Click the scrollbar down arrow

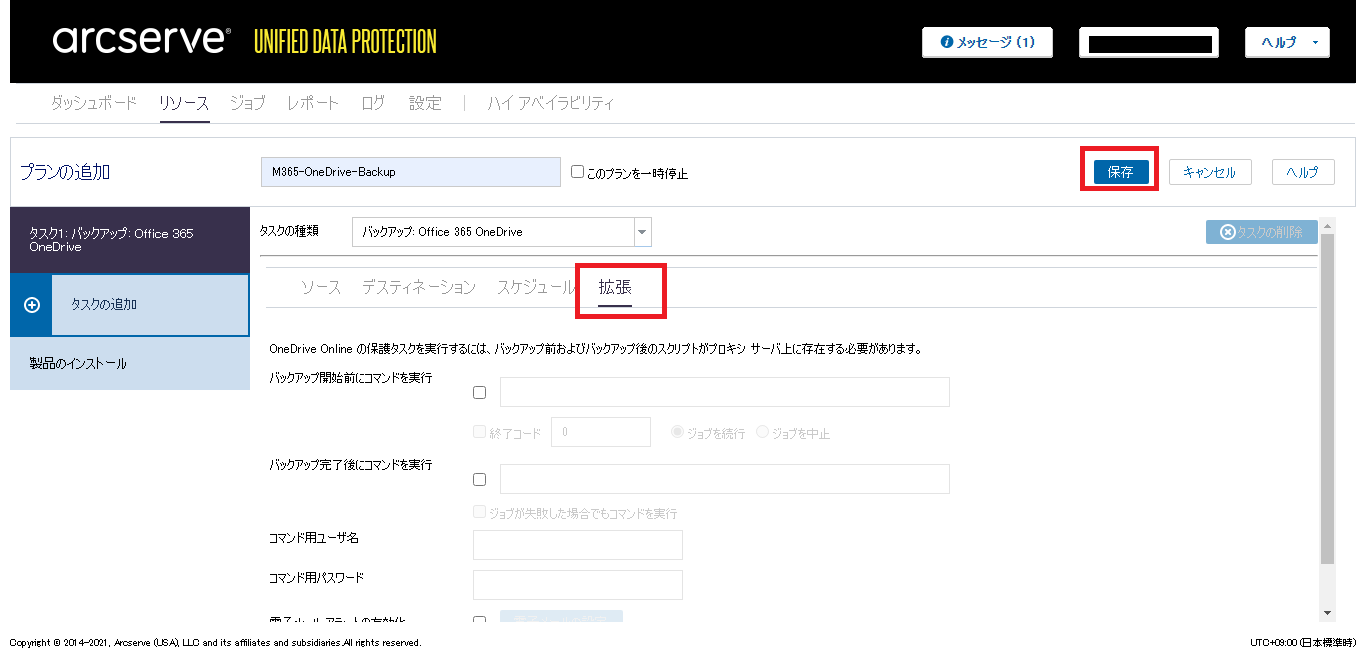[1328, 612]
